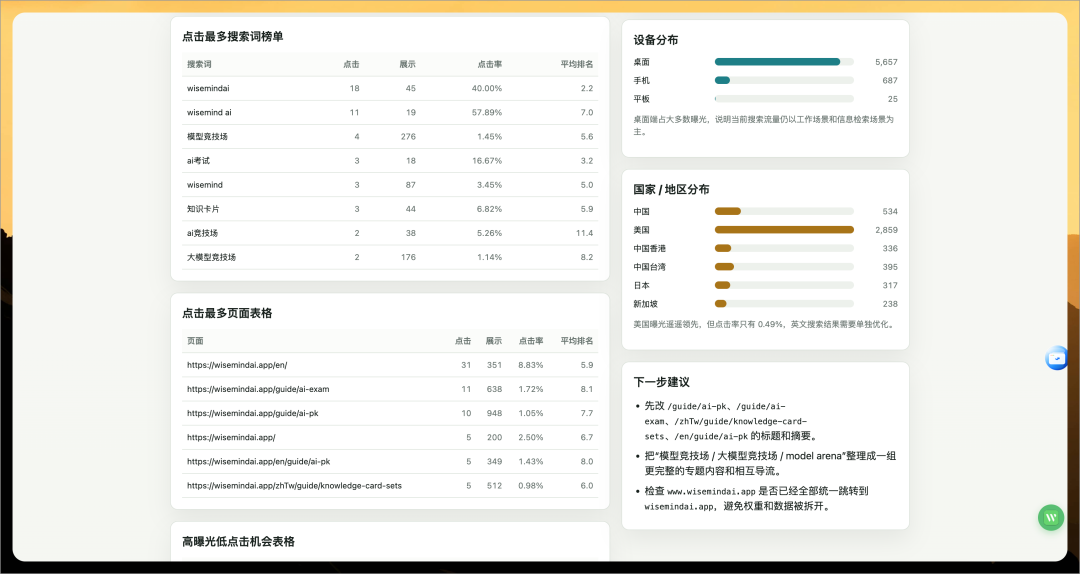Click the 桌面 device distribution bar
The image size is (1080, 574).
784,62
